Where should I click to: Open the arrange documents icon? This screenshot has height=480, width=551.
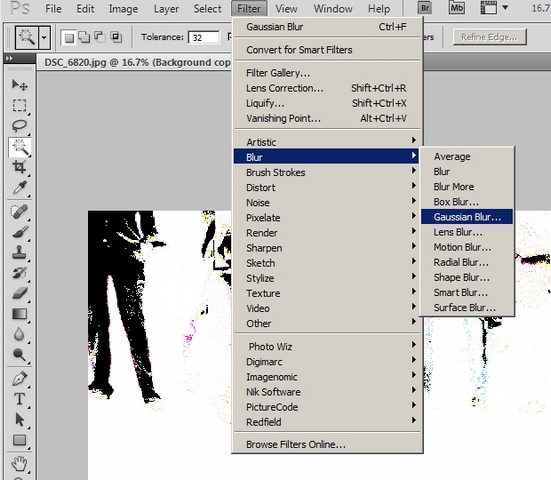click(x=488, y=8)
